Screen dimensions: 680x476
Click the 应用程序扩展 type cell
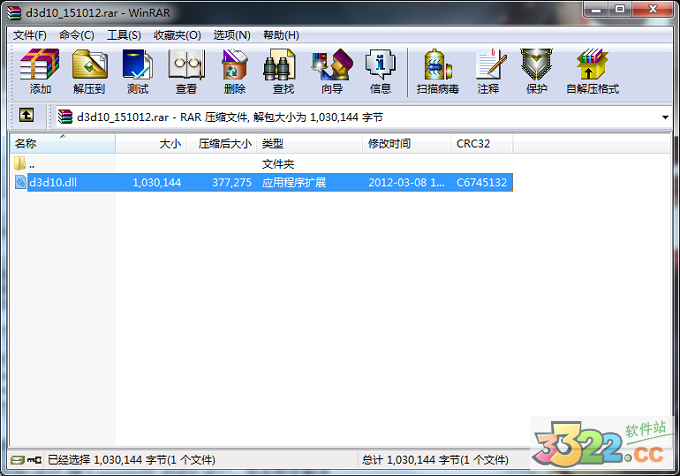(x=294, y=183)
